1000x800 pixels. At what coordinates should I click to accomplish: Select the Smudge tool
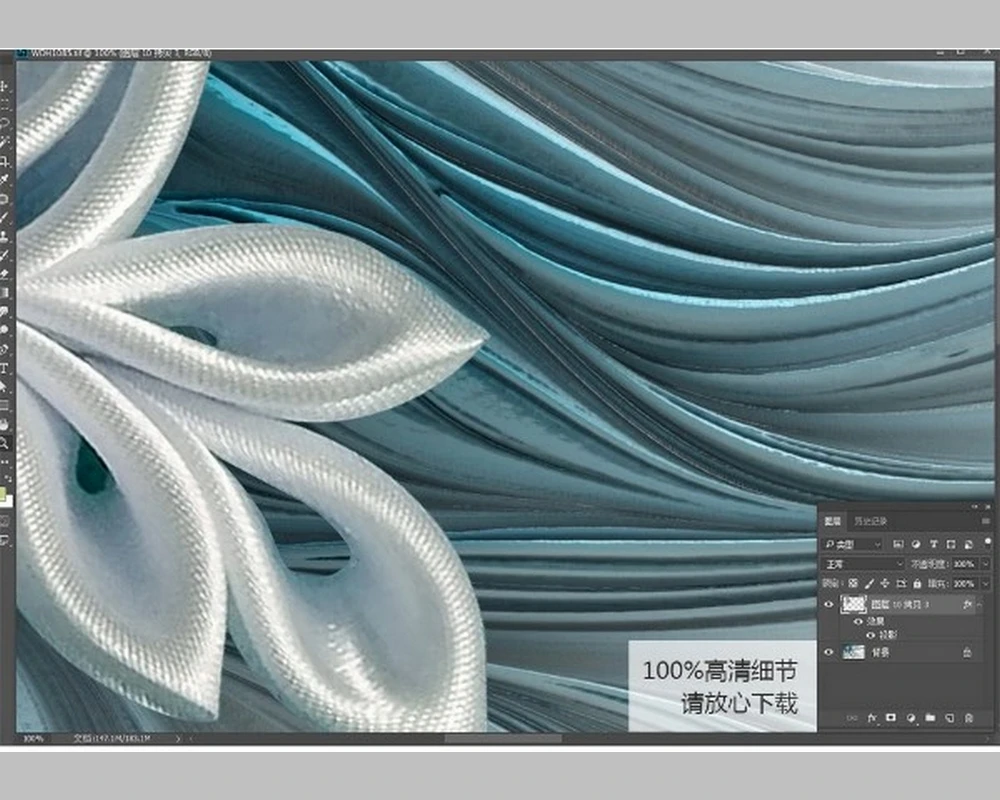(x=5, y=311)
